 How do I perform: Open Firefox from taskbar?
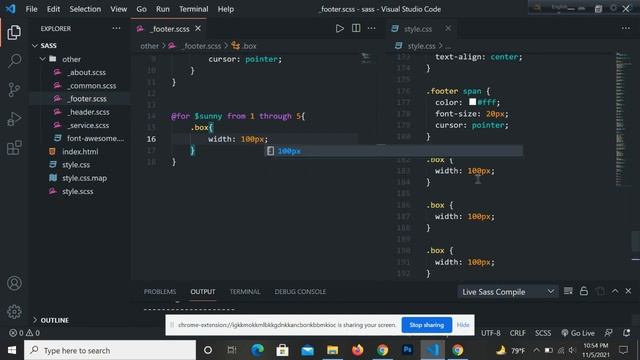(x=357, y=350)
